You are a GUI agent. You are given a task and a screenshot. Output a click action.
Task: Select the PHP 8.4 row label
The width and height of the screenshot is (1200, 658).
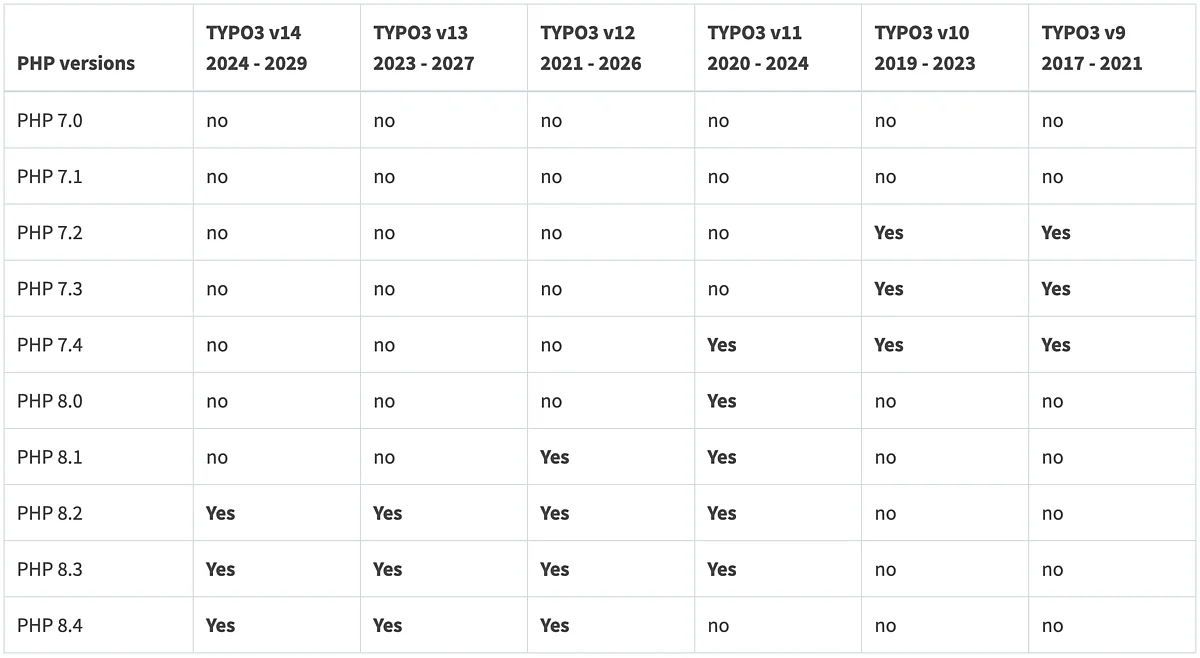point(50,625)
